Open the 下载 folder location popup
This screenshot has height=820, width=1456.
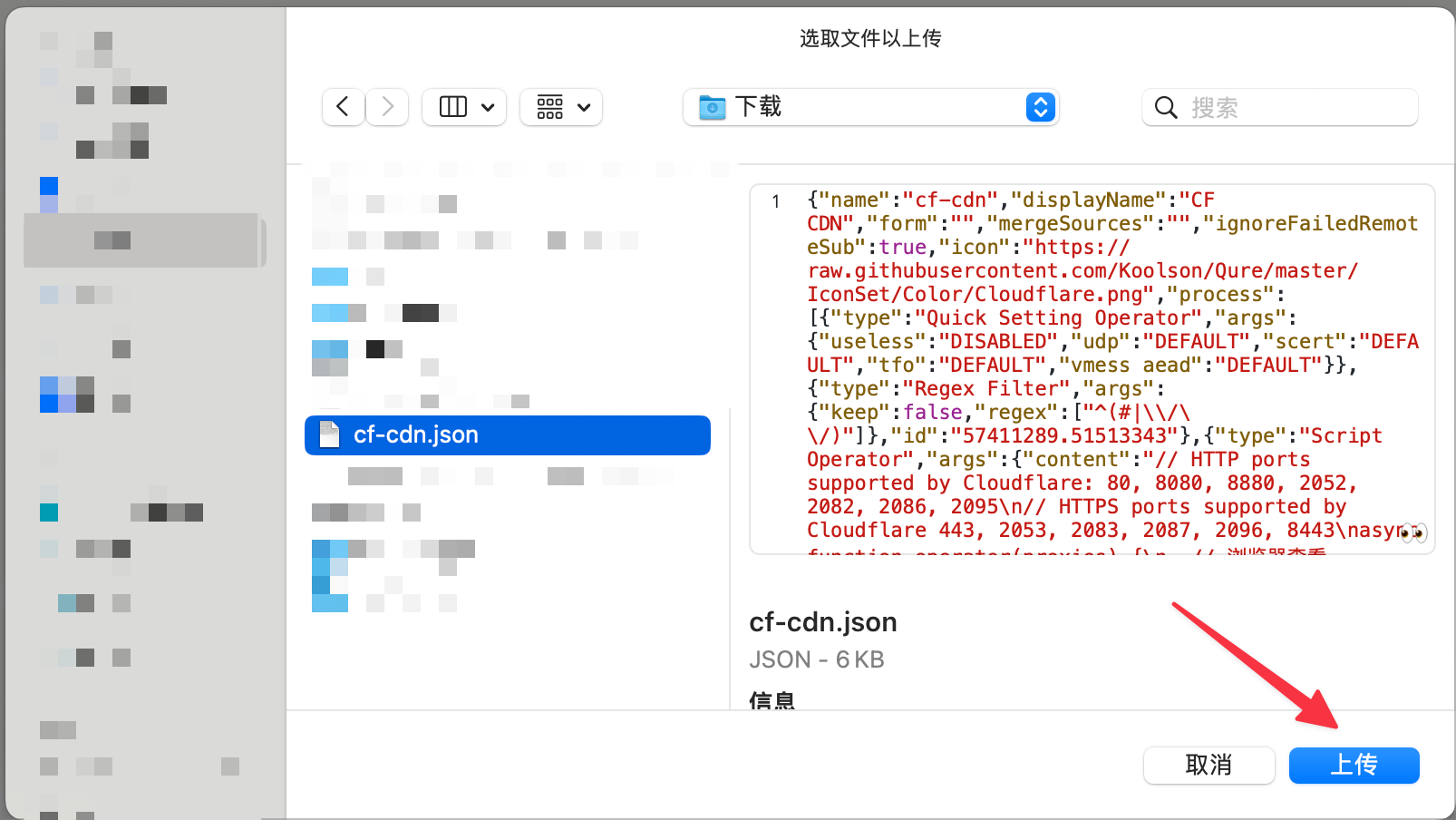(x=870, y=107)
